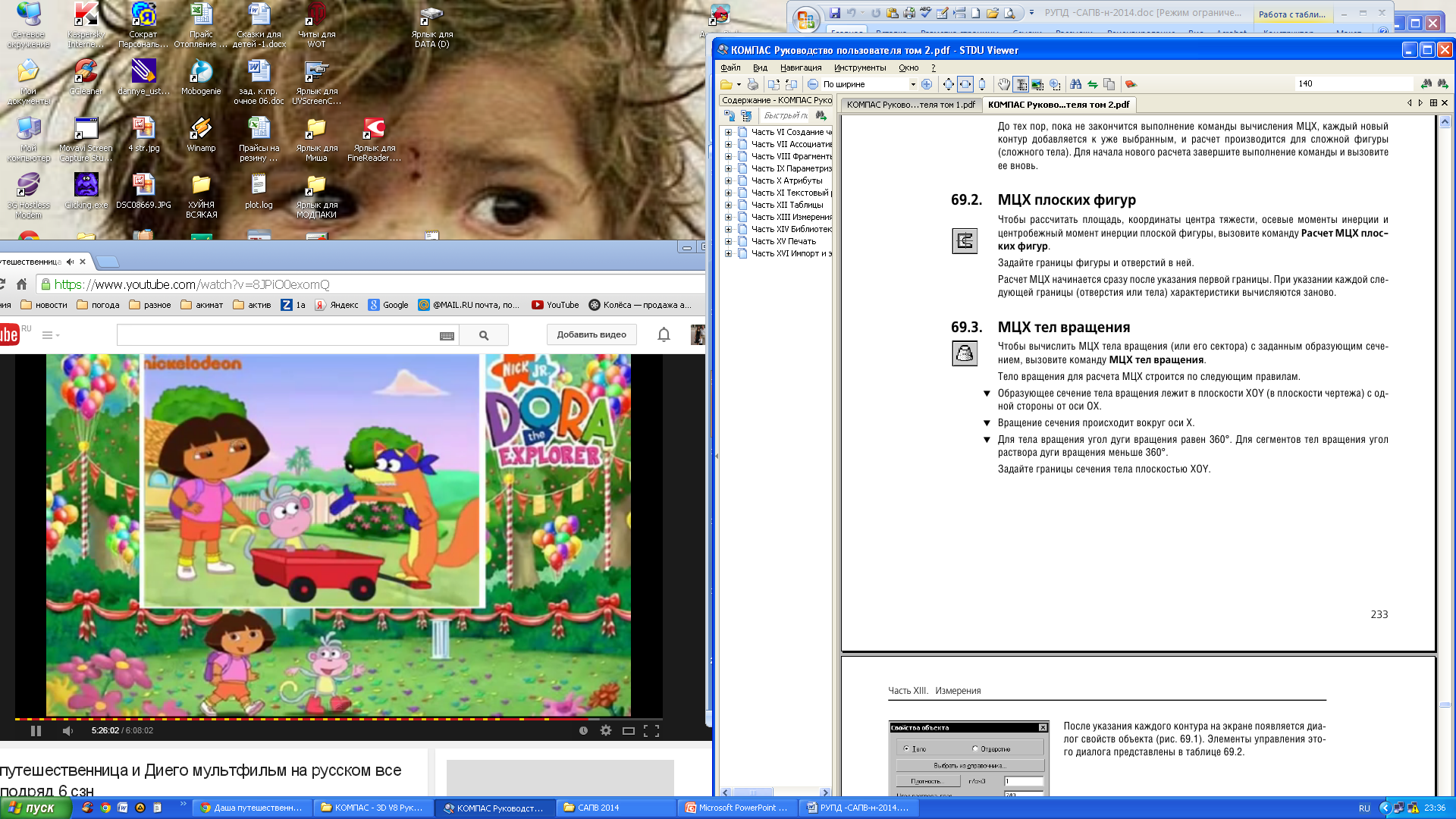
Task: Switch to Microsoft PowerPoint taskbar button
Action: tap(738, 808)
